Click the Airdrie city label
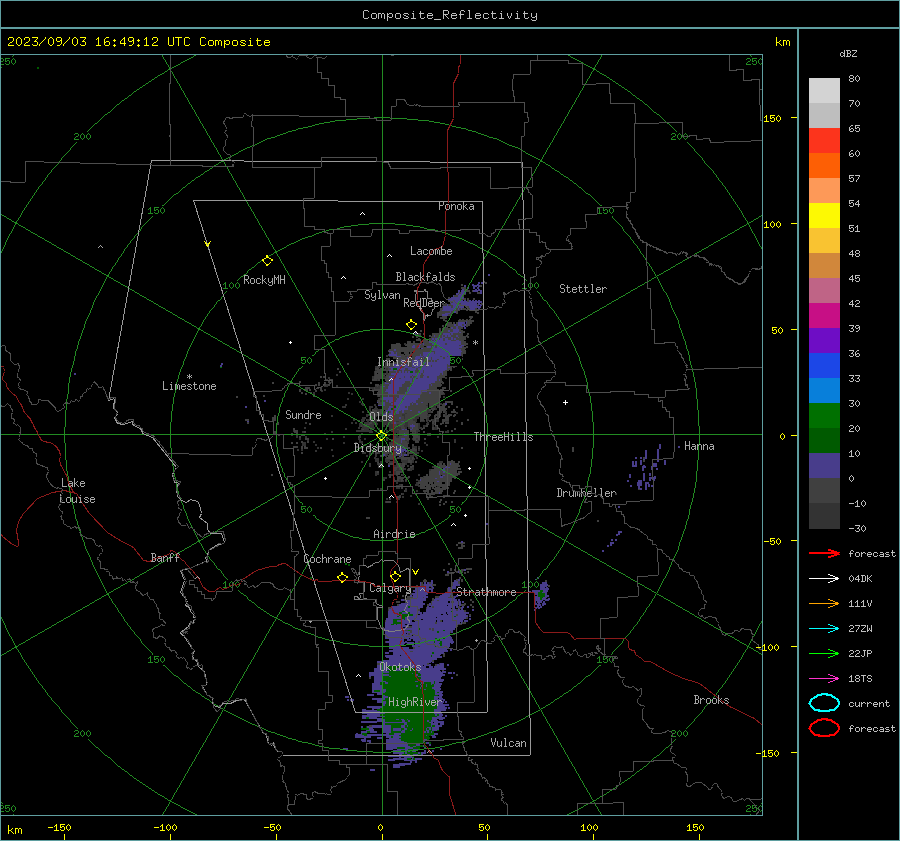 pyautogui.click(x=394, y=534)
